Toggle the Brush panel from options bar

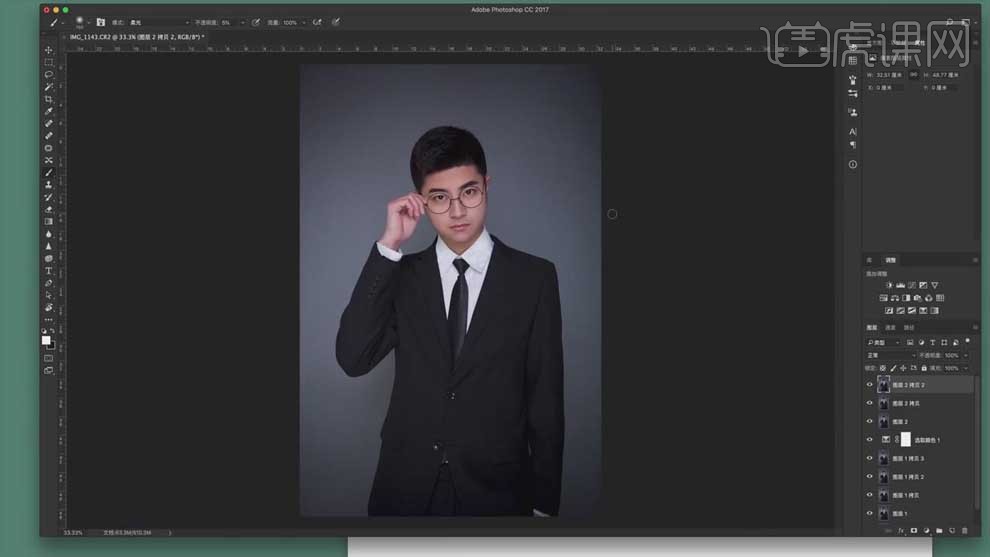[x=100, y=22]
